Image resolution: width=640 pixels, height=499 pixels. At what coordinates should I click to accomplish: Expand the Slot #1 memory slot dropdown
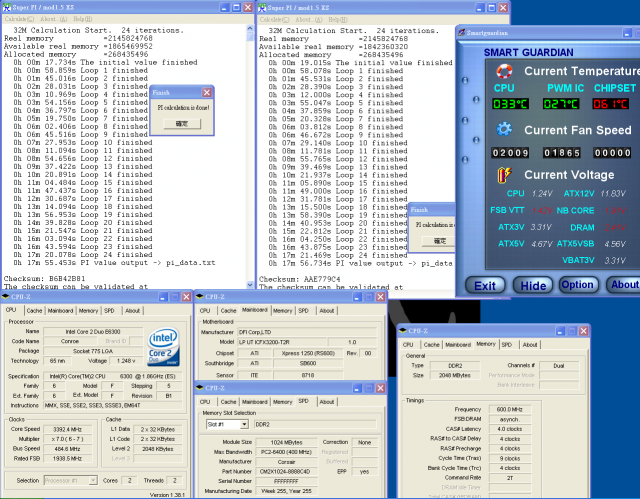click(x=244, y=424)
